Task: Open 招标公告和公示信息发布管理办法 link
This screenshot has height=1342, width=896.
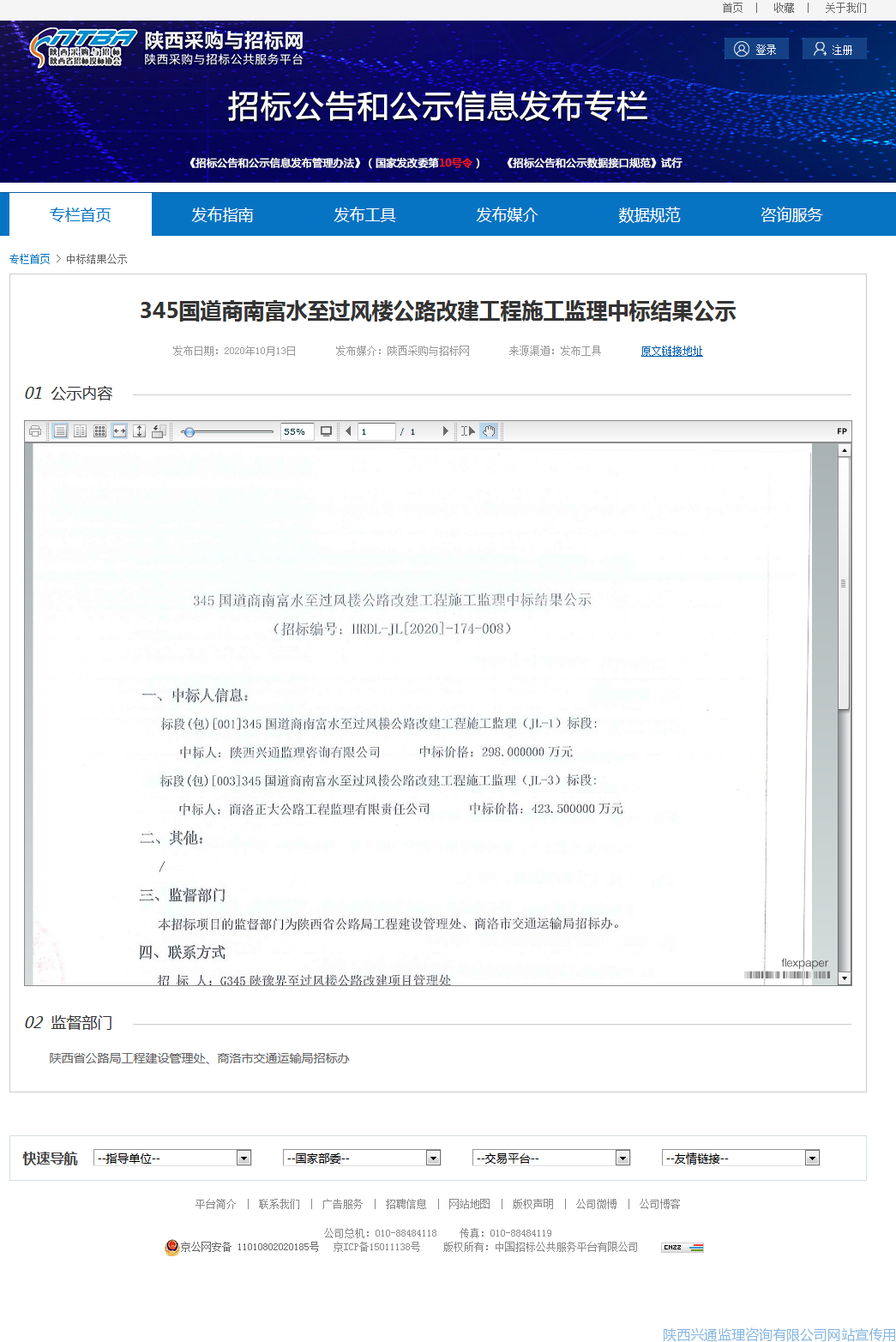Action: pos(334,163)
